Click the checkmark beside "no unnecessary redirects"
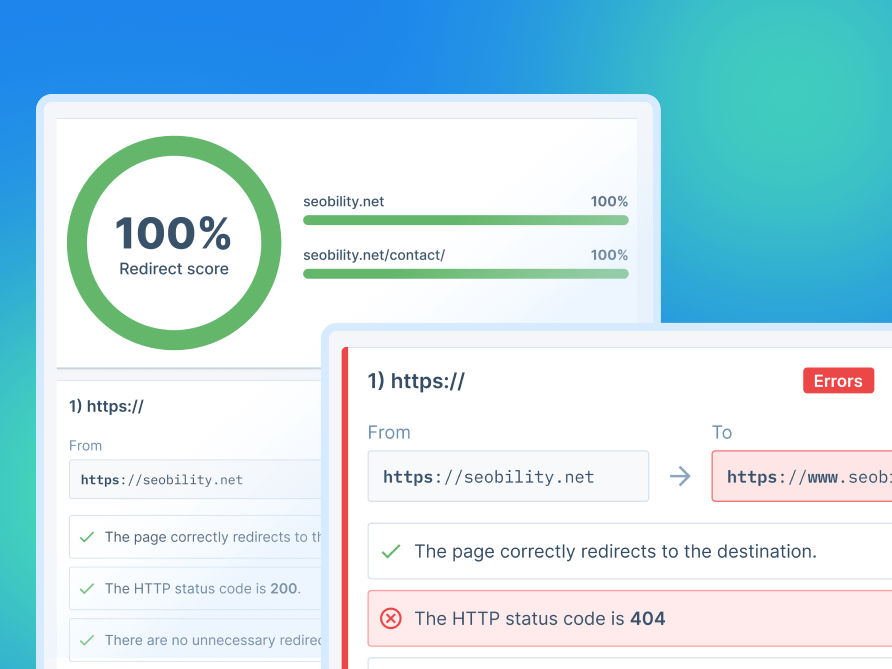892x669 pixels. click(x=90, y=640)
